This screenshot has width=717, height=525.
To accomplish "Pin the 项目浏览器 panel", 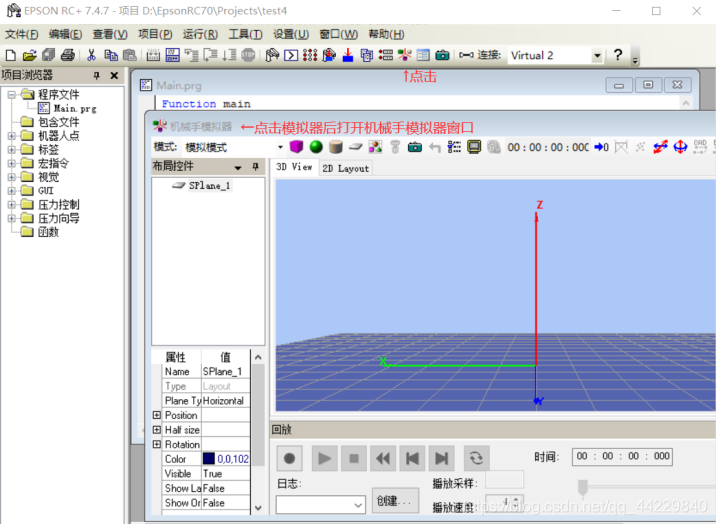I will 96,75.
